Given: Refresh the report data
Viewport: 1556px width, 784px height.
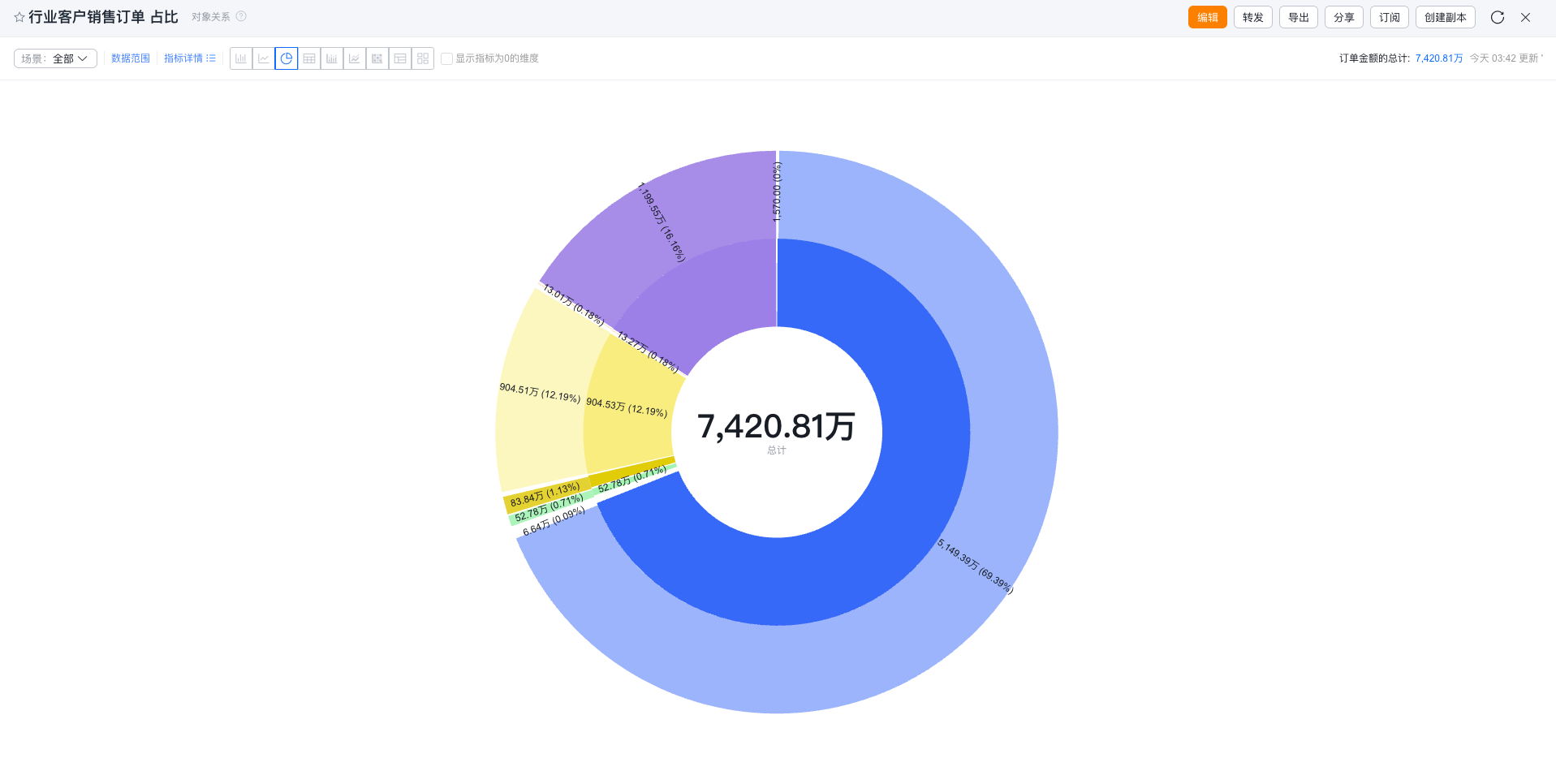Looking at the screenshot, I should tap(1498, 17).
